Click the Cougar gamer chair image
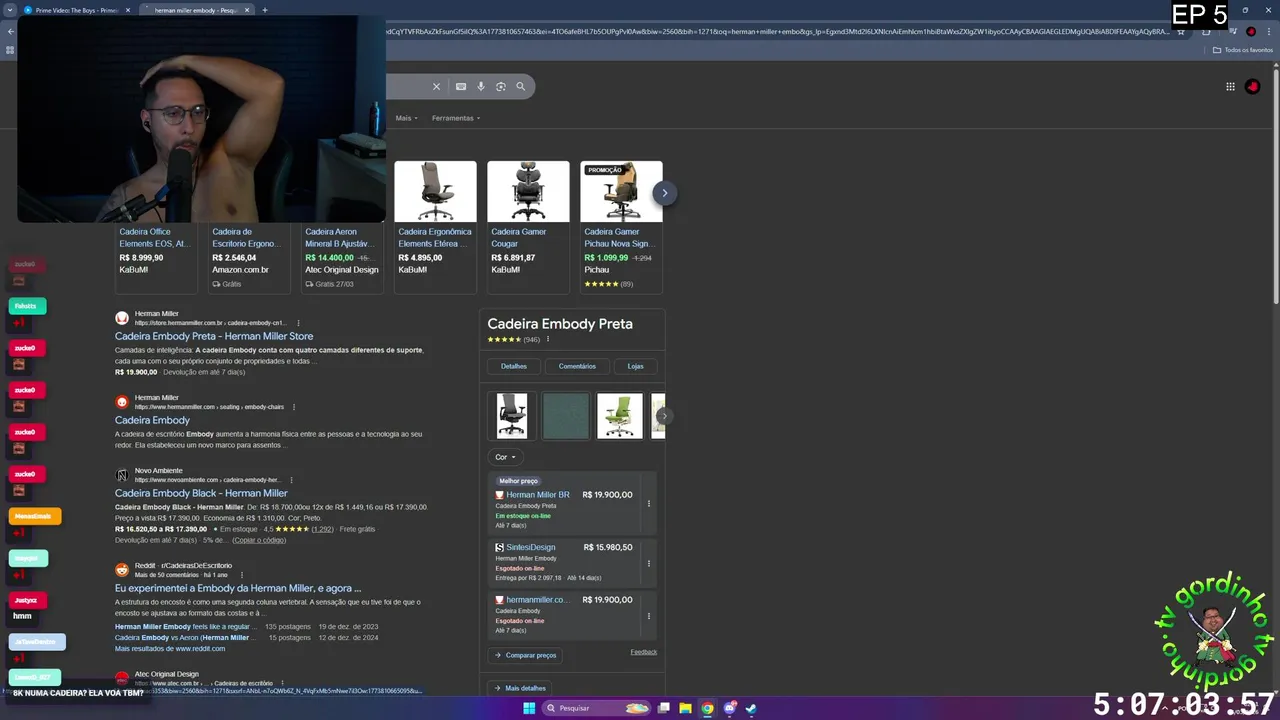This screenshot has width=1280, height=720. coord(528,192)
